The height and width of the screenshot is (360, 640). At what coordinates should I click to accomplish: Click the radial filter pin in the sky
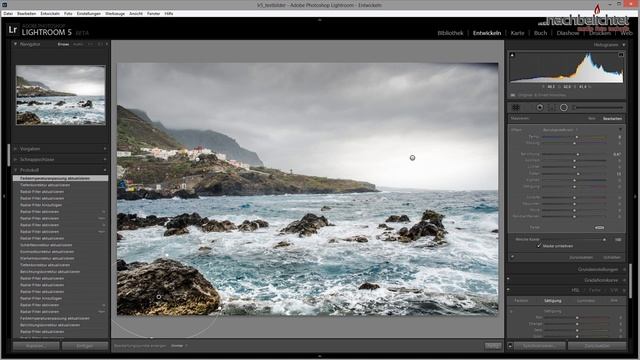pos(412,158)
